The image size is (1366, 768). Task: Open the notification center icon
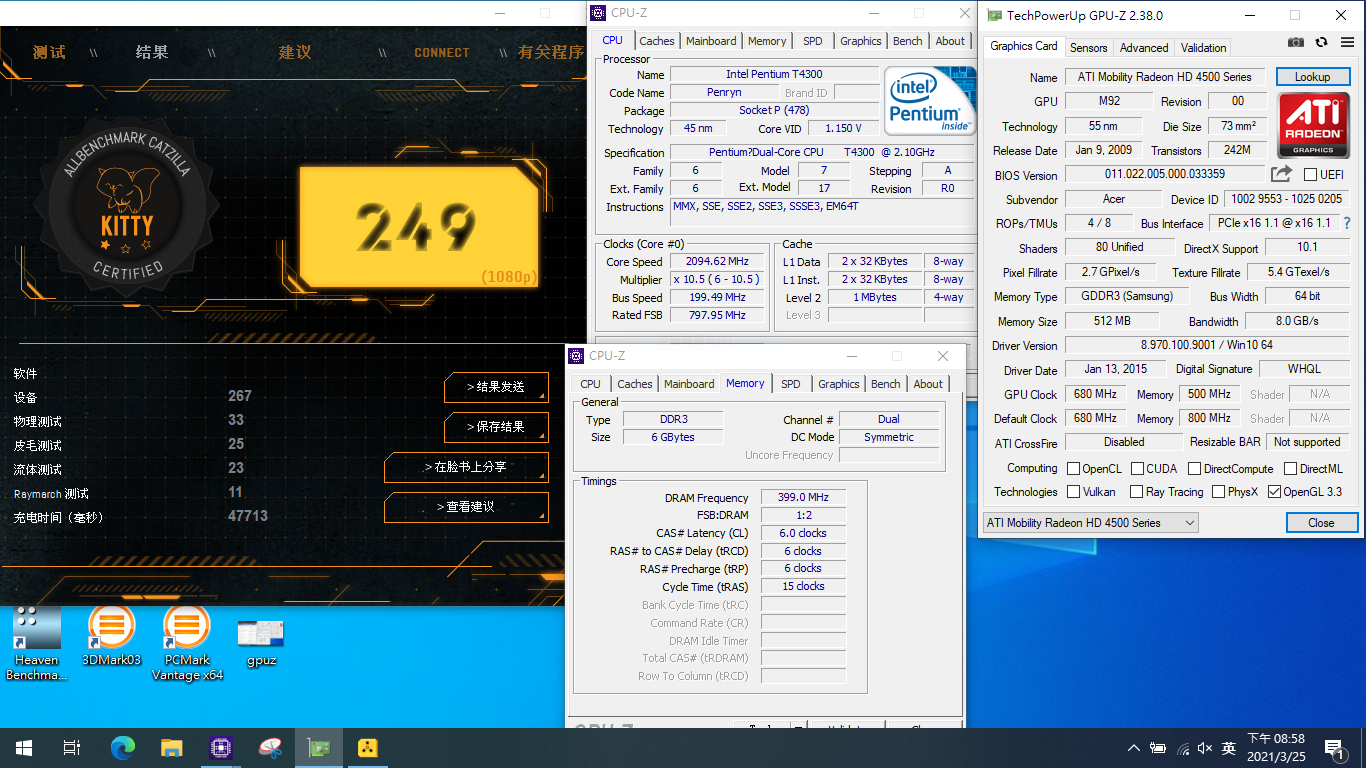[x=1336, y=748]
